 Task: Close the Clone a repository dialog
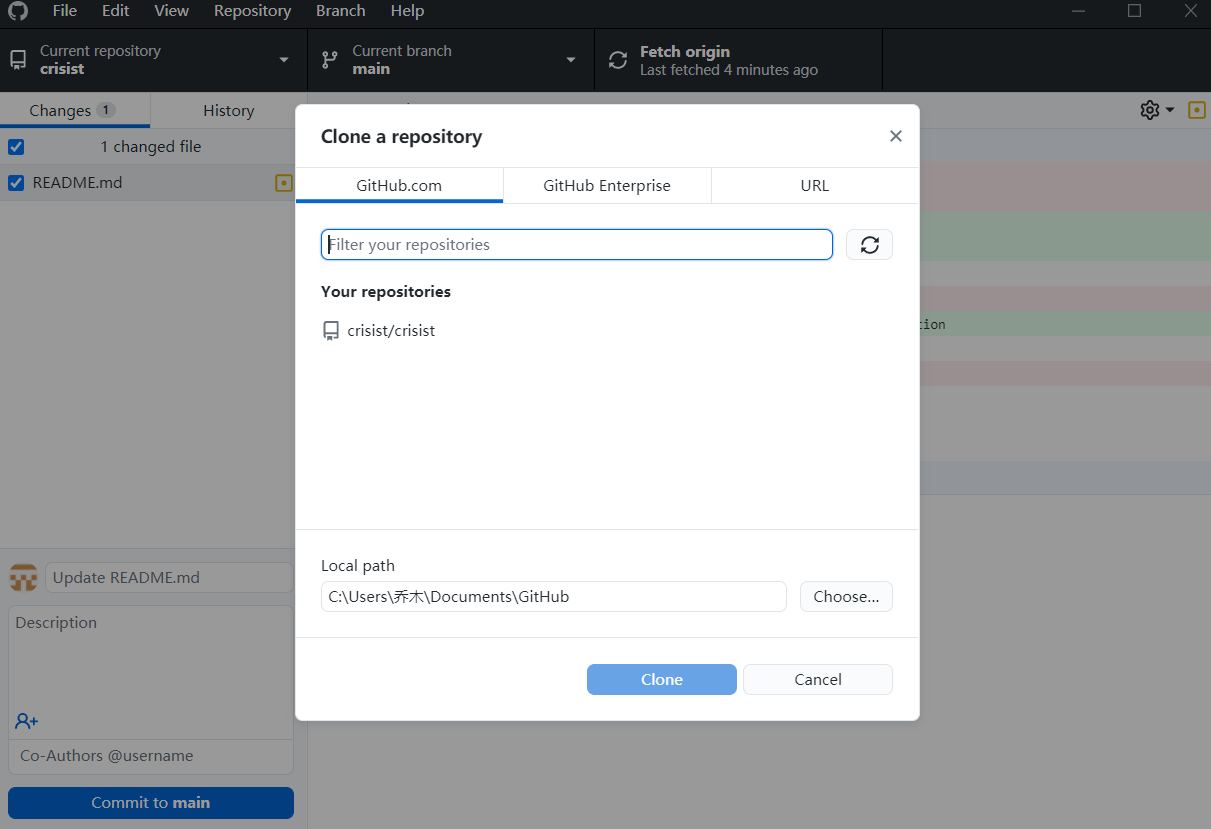coord(896,136)
